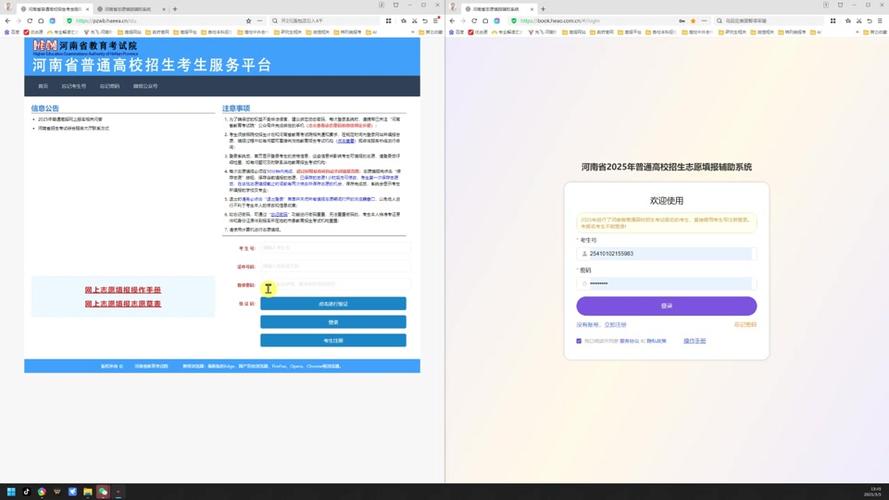Open apps grid icon in left browser toolbar
The image size is (889, 500).
pos(388,21)
